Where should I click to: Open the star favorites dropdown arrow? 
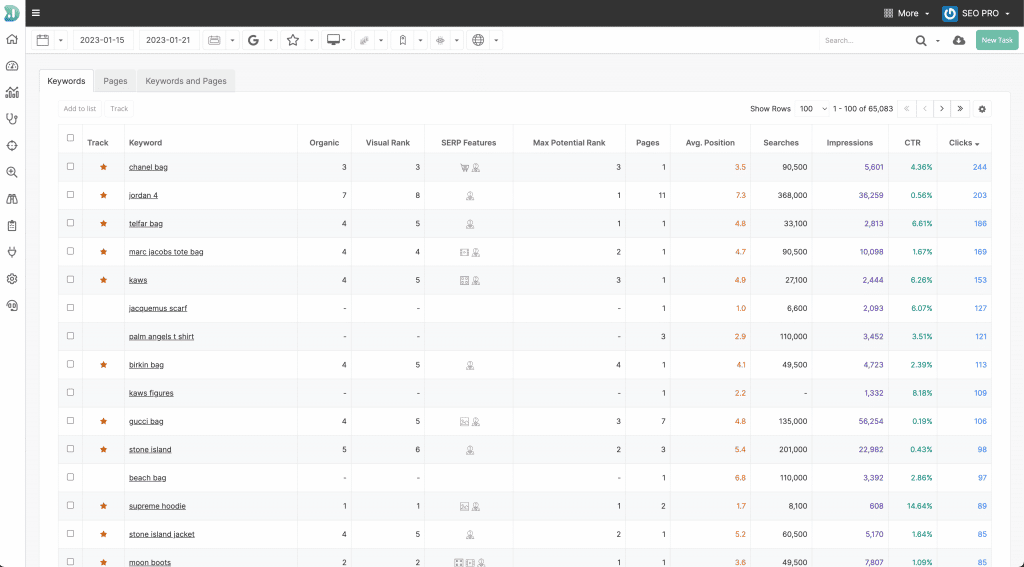(312, 40)
